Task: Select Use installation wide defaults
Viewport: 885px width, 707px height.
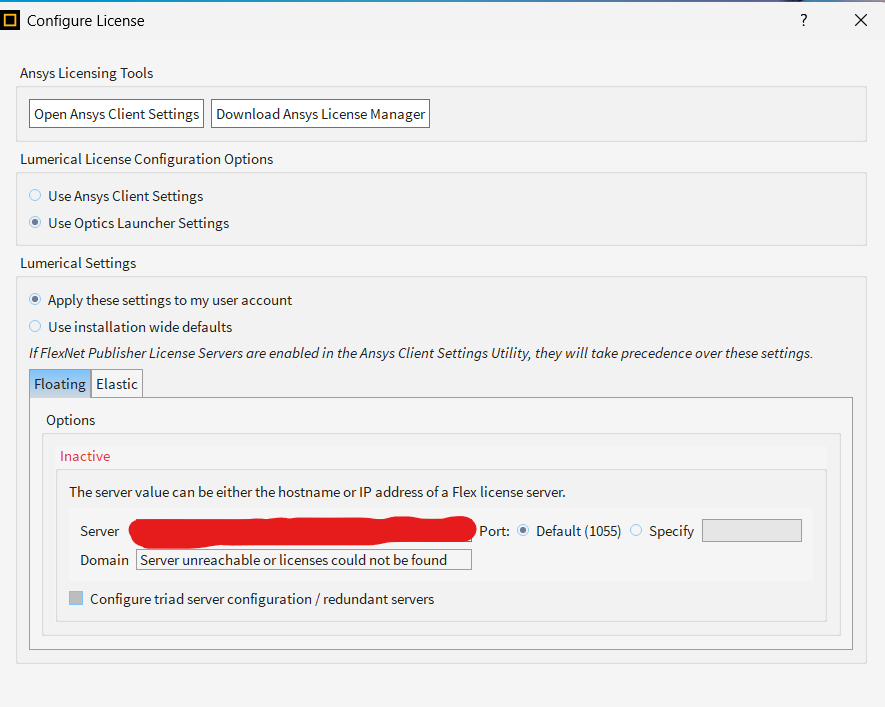Action: pos(36,327)
